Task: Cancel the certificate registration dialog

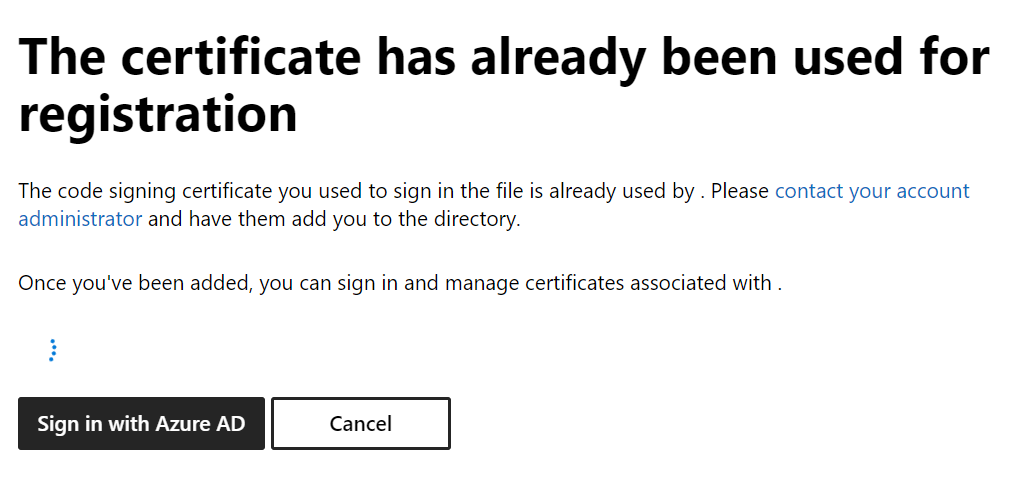Action: pos(360,424)
